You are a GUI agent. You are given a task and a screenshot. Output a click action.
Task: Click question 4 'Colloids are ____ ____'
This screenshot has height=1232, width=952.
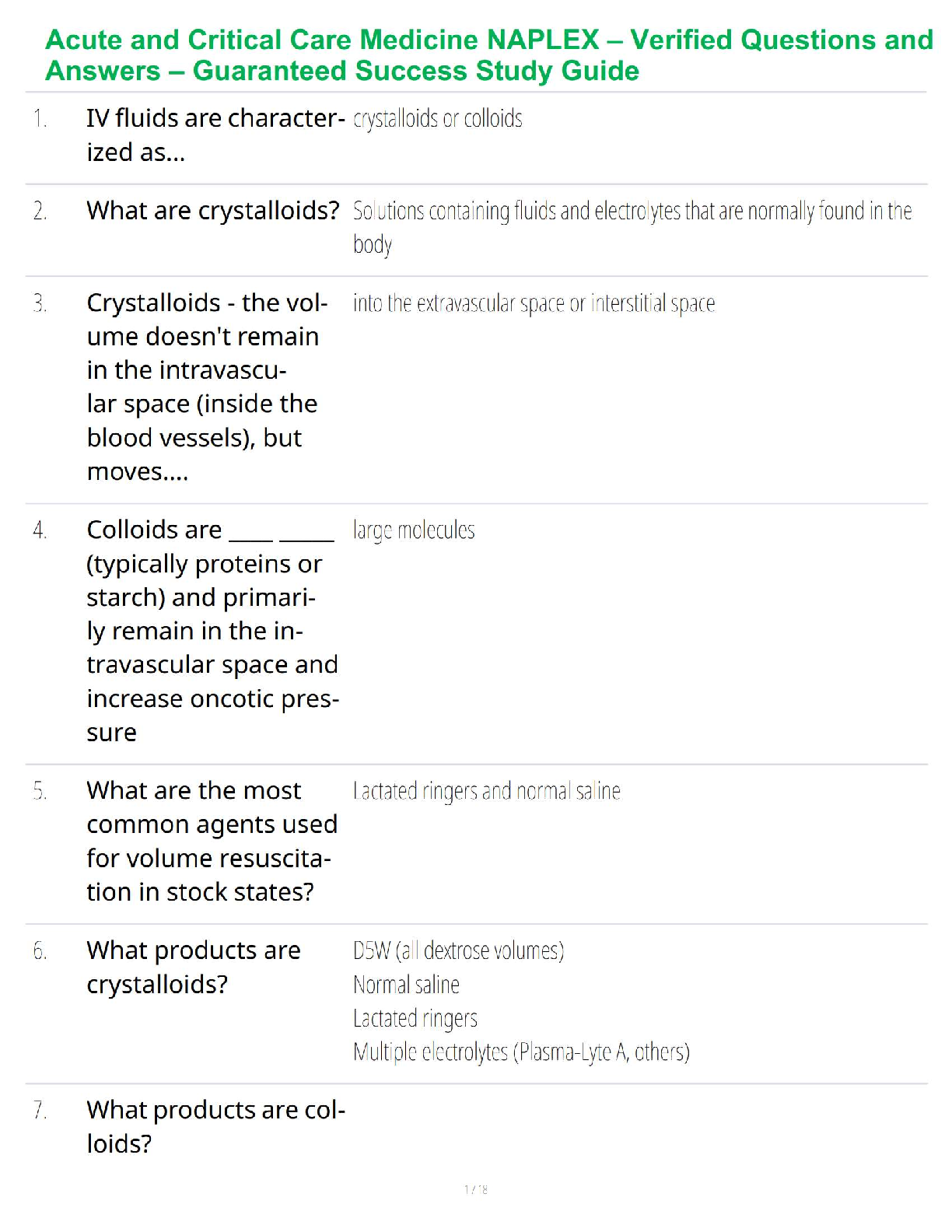[x=212, y=631]
